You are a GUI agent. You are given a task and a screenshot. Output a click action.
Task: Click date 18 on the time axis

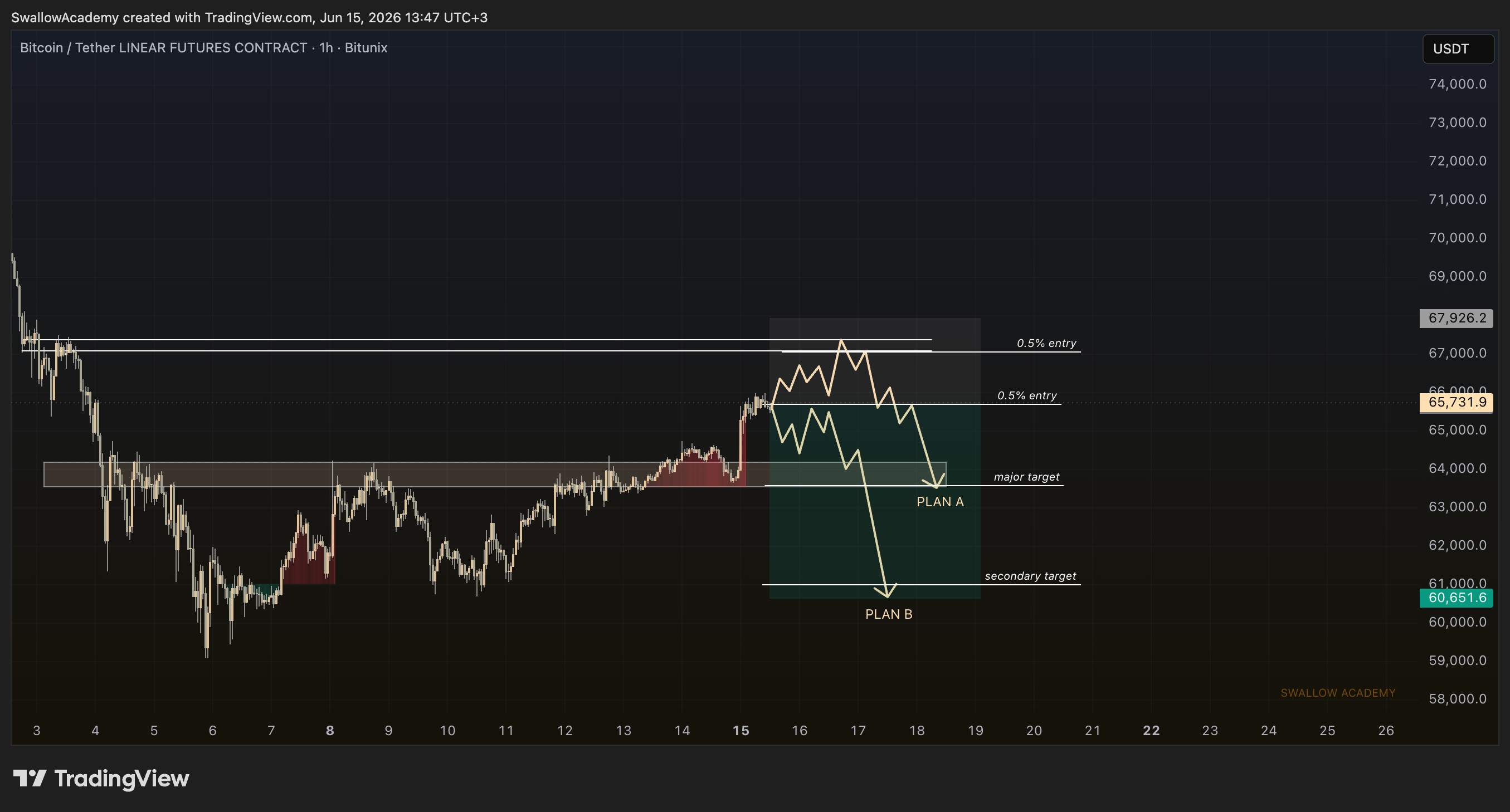pyautogui.click(x=917, y=731)
